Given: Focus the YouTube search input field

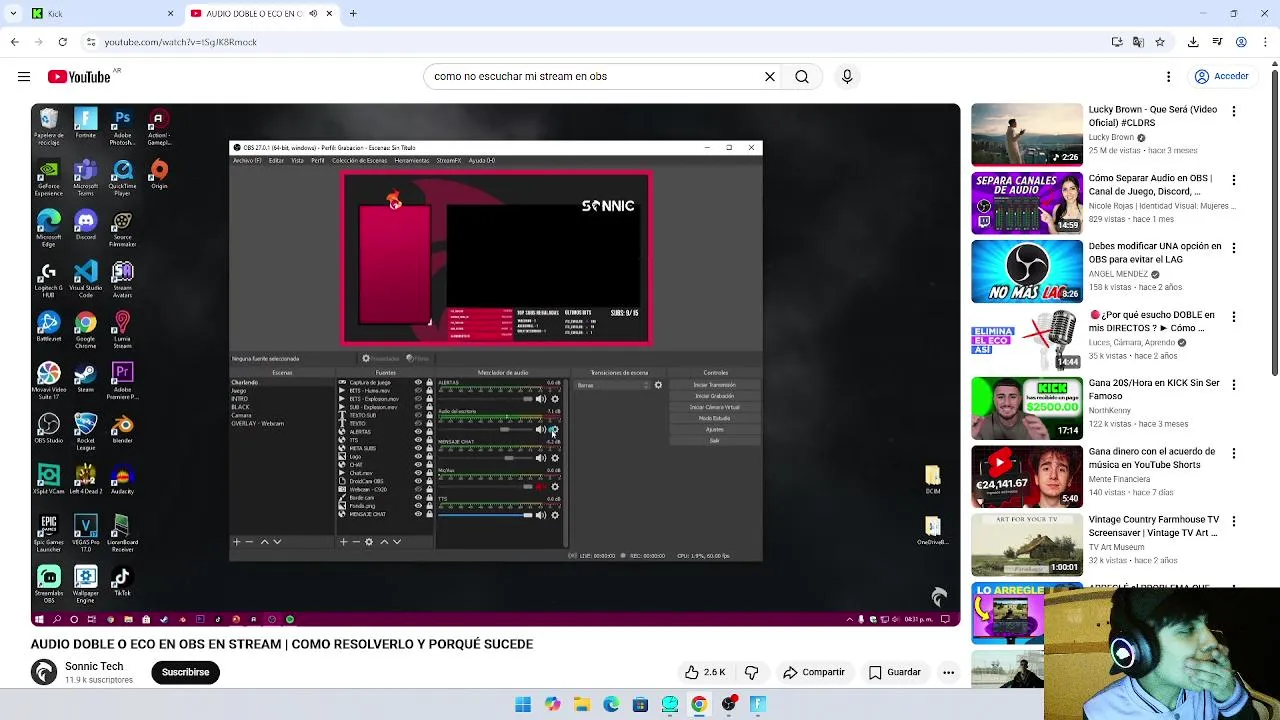Looking at the screenshot, I should [x=595, y=76].
